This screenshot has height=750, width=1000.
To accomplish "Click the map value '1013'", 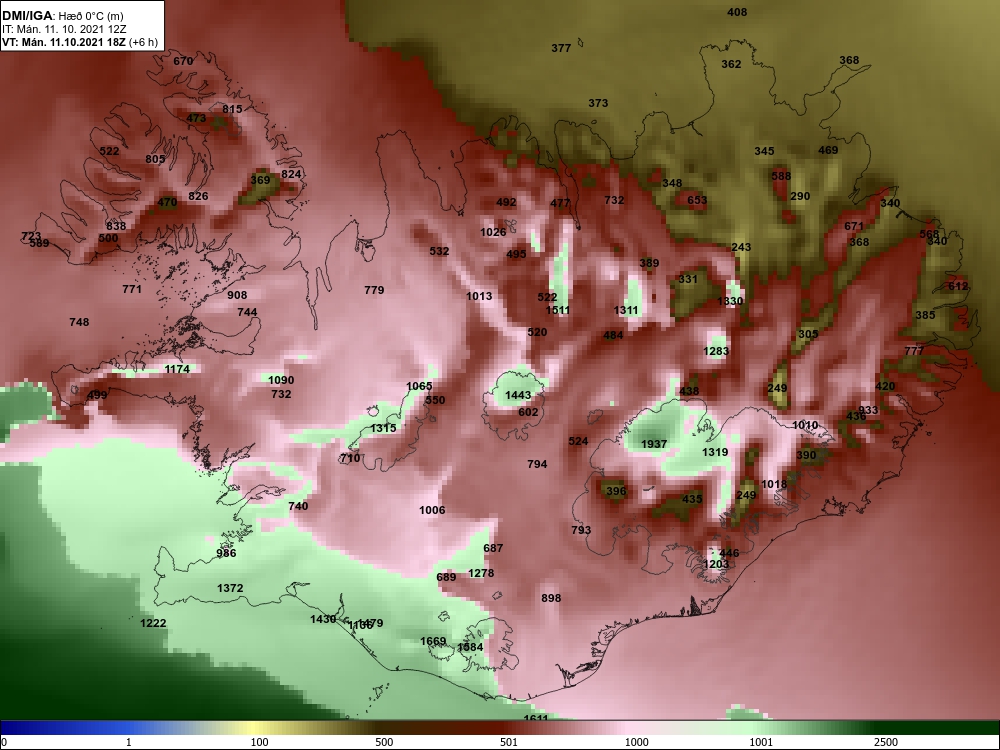I will coord(479,297).
